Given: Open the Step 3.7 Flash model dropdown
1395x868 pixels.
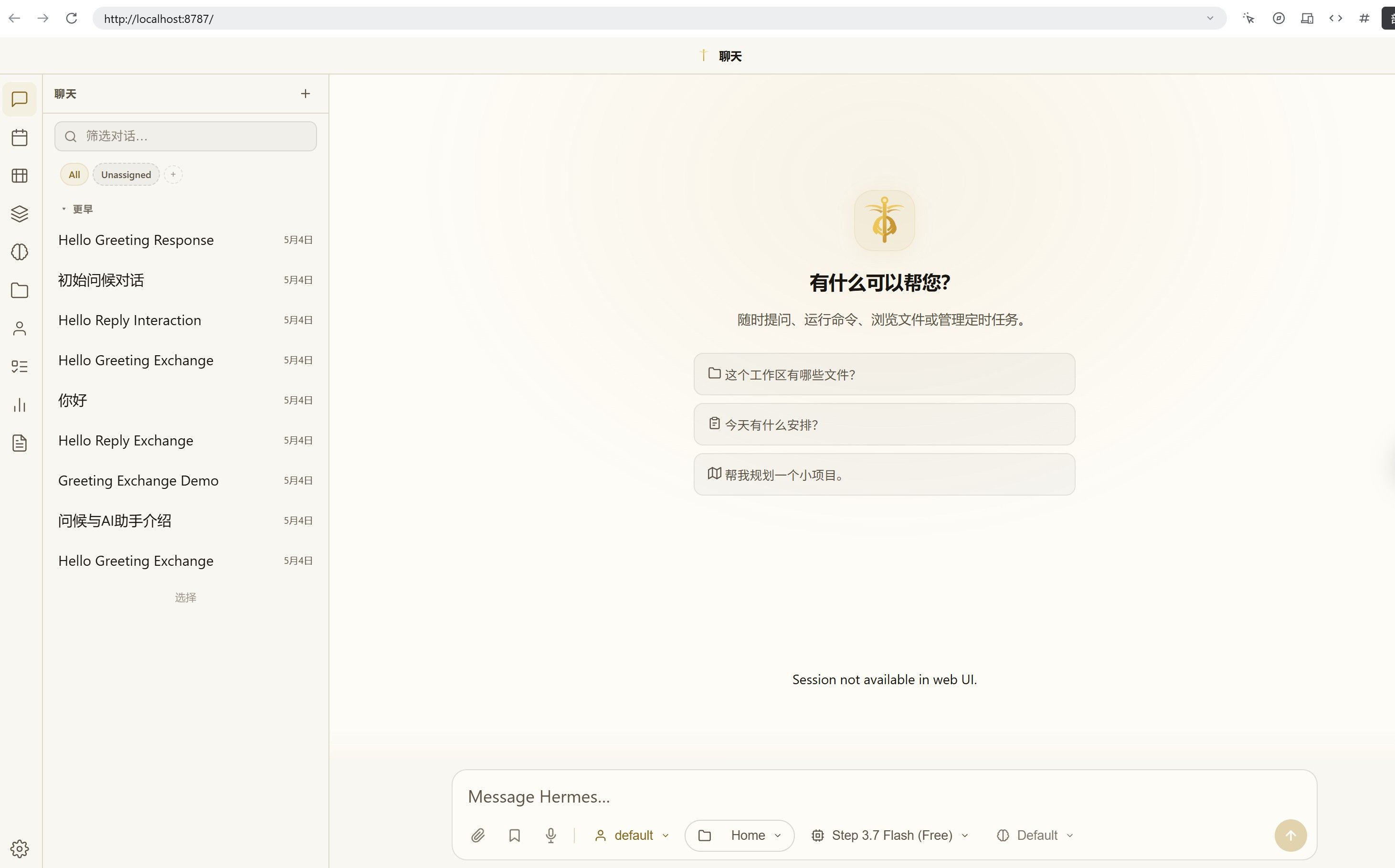Looking at the screenshot, I should coord(890,835).
